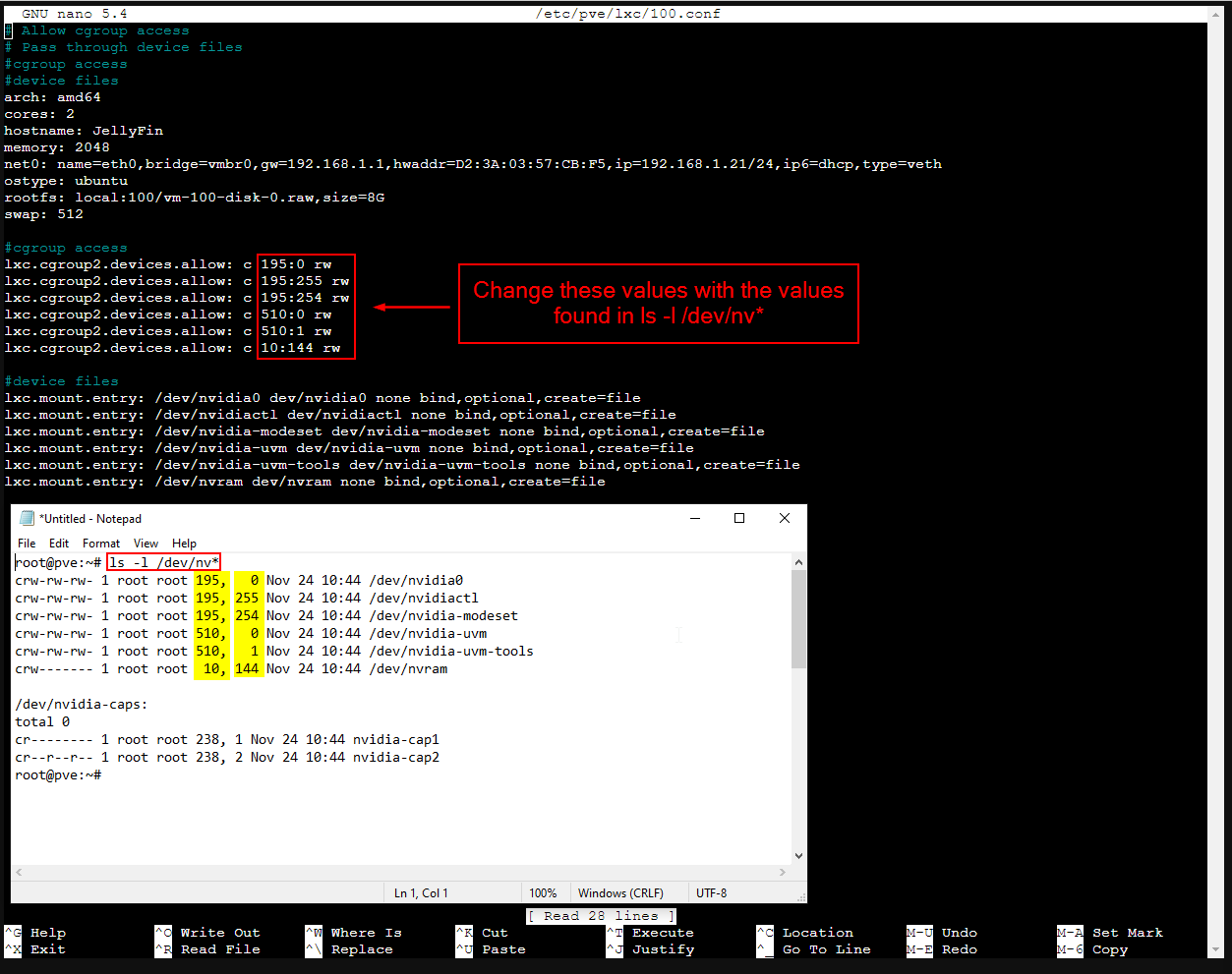Click the 100% zoom status in Notepad
The image size is (1232, 974).
click(543, 893)
